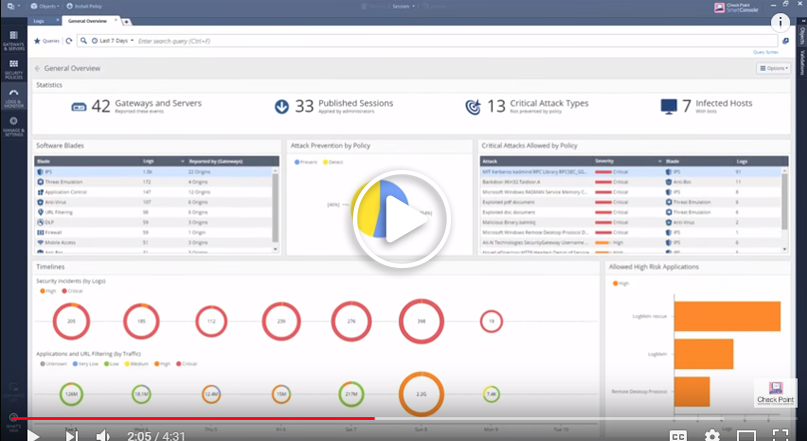Go back using arrow beside General Overview

(x=38, y=68)
